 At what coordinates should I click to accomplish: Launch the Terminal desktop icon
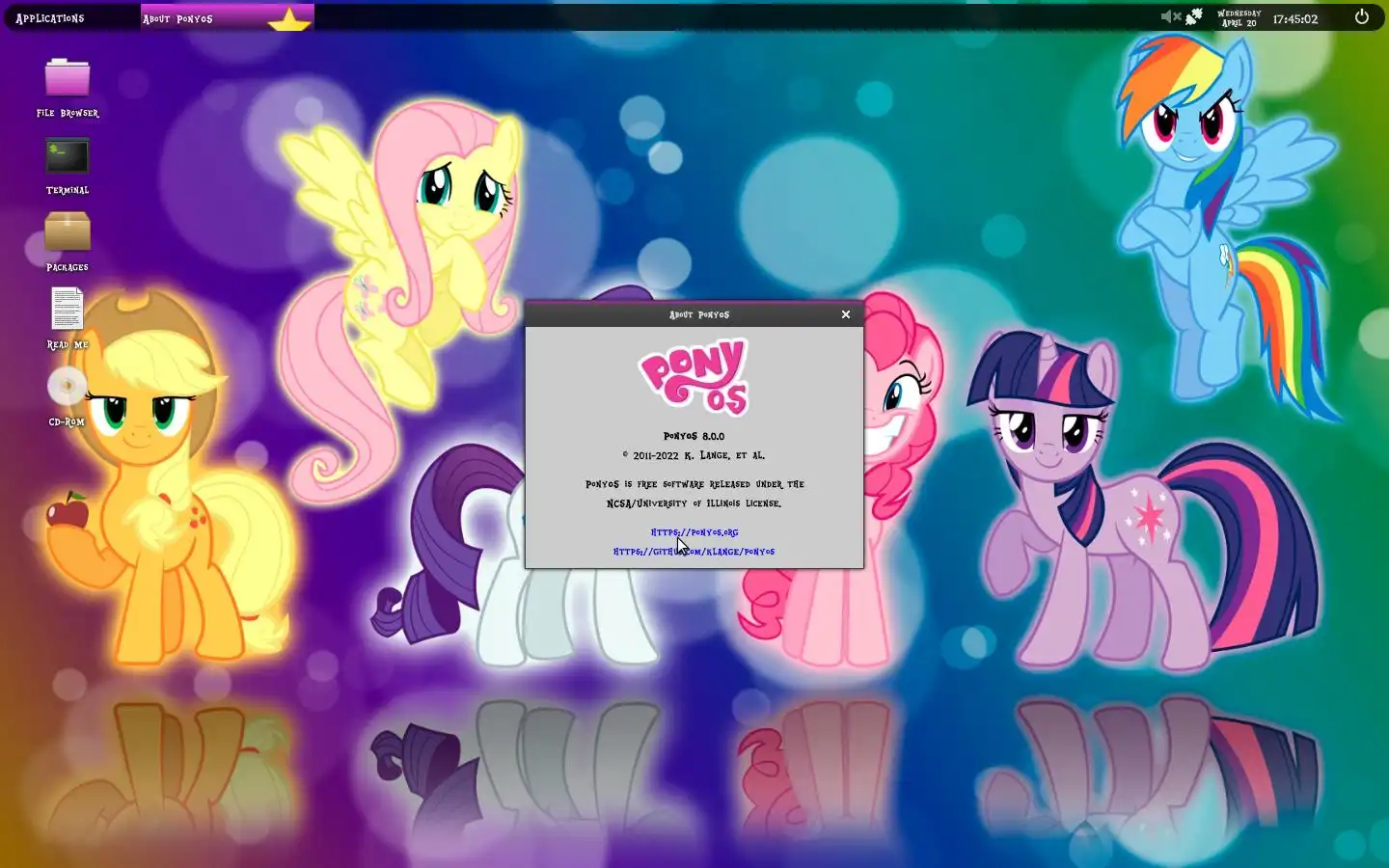tap(68, 164)
